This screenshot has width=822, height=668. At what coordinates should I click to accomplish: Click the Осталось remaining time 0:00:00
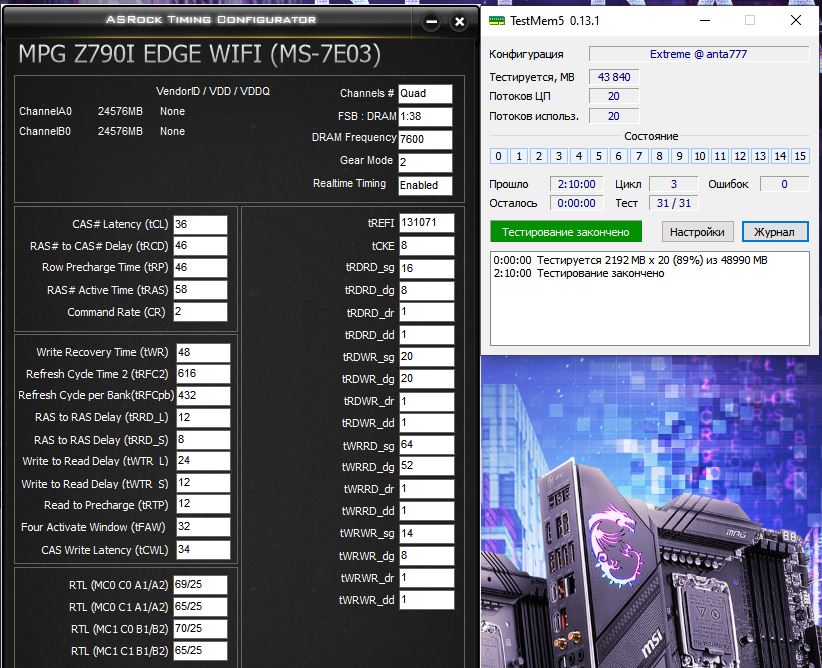tap(576, 203)
